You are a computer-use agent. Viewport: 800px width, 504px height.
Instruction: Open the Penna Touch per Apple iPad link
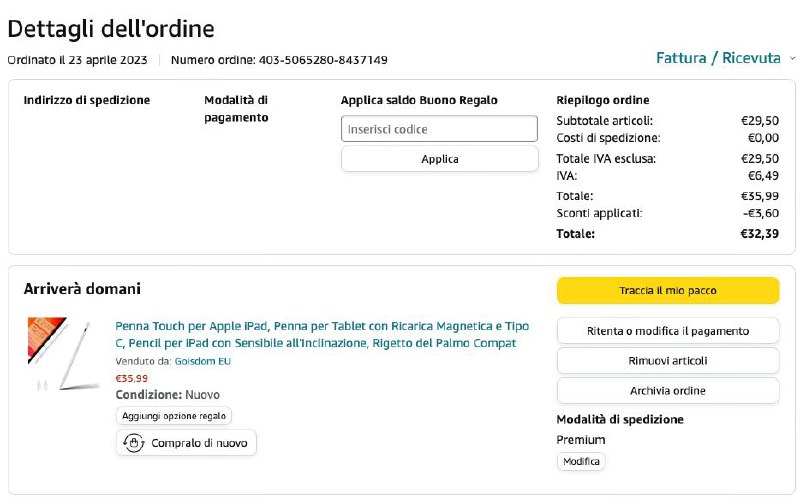[x=322, y=335]
